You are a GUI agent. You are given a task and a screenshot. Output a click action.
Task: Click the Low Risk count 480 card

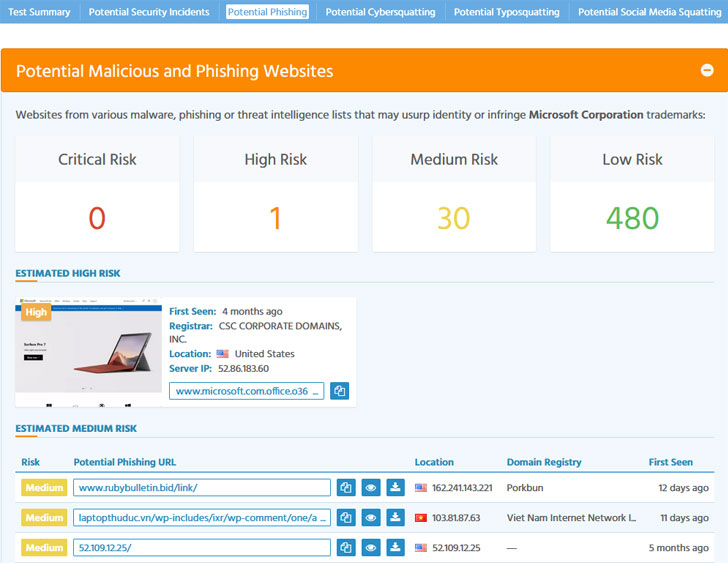pyautogui.click(x=632, y=194)
